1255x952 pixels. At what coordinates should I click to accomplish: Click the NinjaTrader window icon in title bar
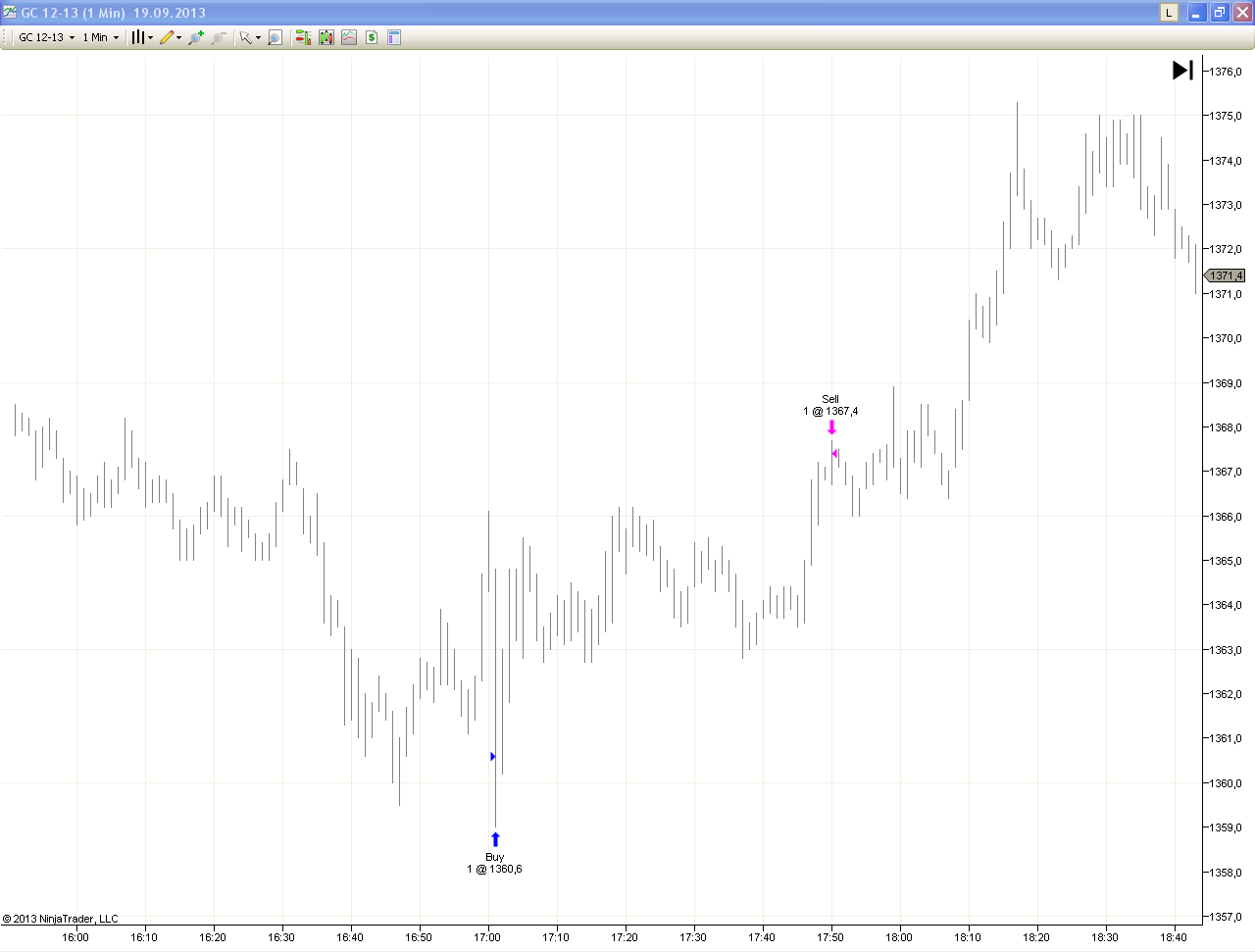click(10, 13)
